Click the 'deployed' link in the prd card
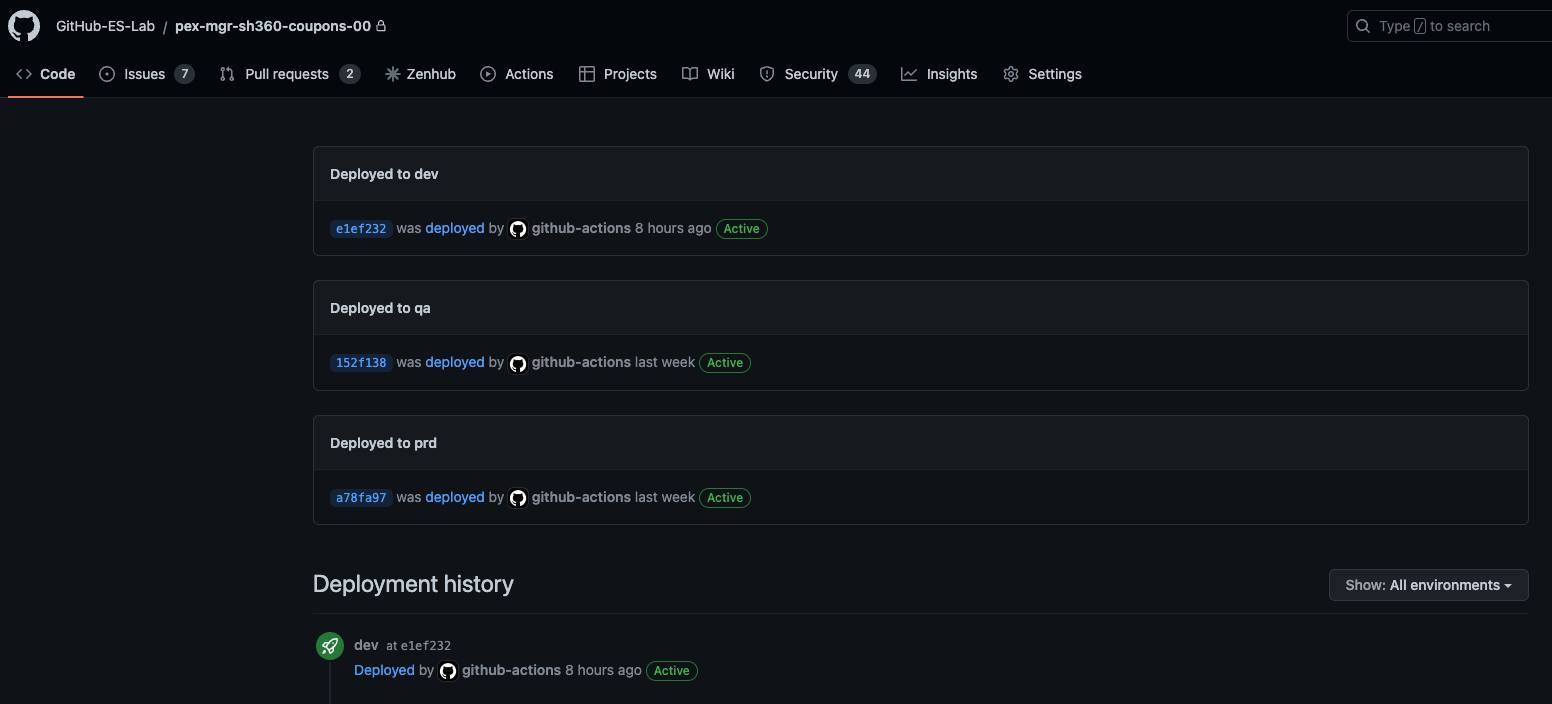Viewport: 1552px width, 704px height. pyautogui.click(x=455, y=497)
